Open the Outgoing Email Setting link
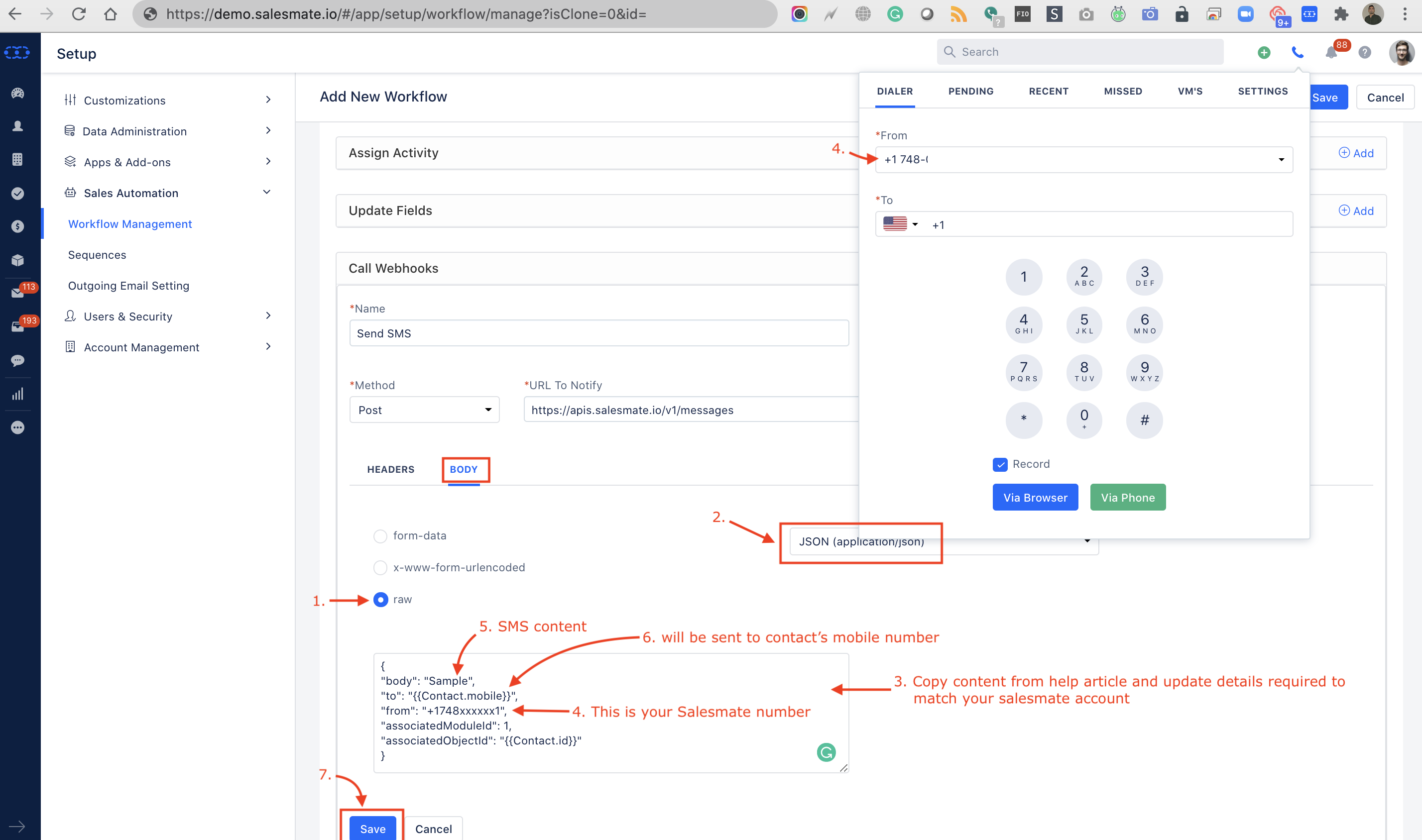The height and width of the screenshot is (840, 1422). [x=128, y=285]
